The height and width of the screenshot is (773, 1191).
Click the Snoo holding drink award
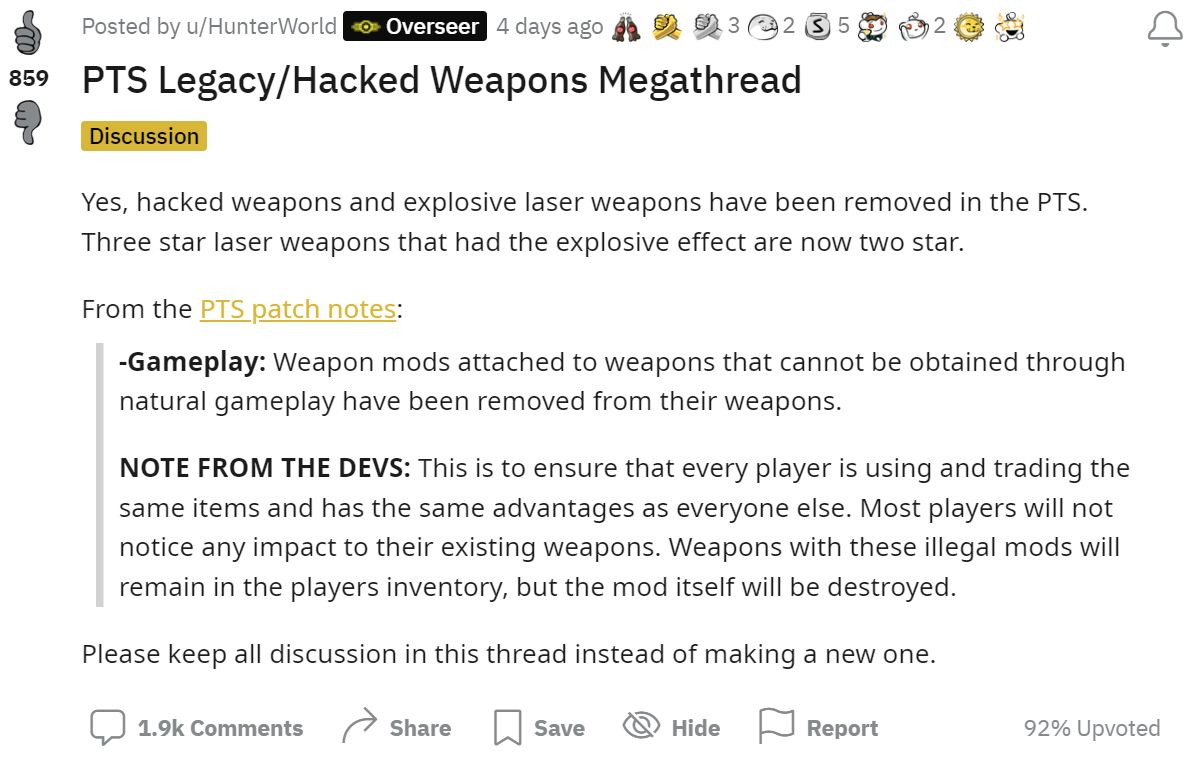[x=872, y=27]
